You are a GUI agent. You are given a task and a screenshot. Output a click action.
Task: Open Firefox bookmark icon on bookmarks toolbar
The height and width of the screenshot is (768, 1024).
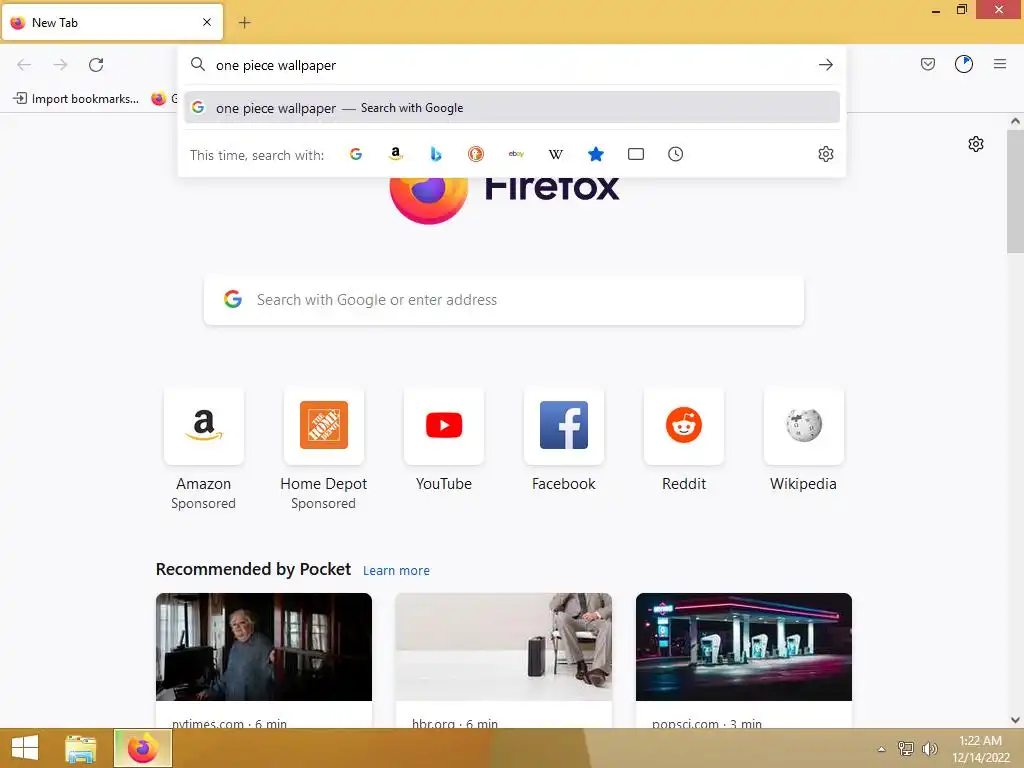[x=159, y=99]
